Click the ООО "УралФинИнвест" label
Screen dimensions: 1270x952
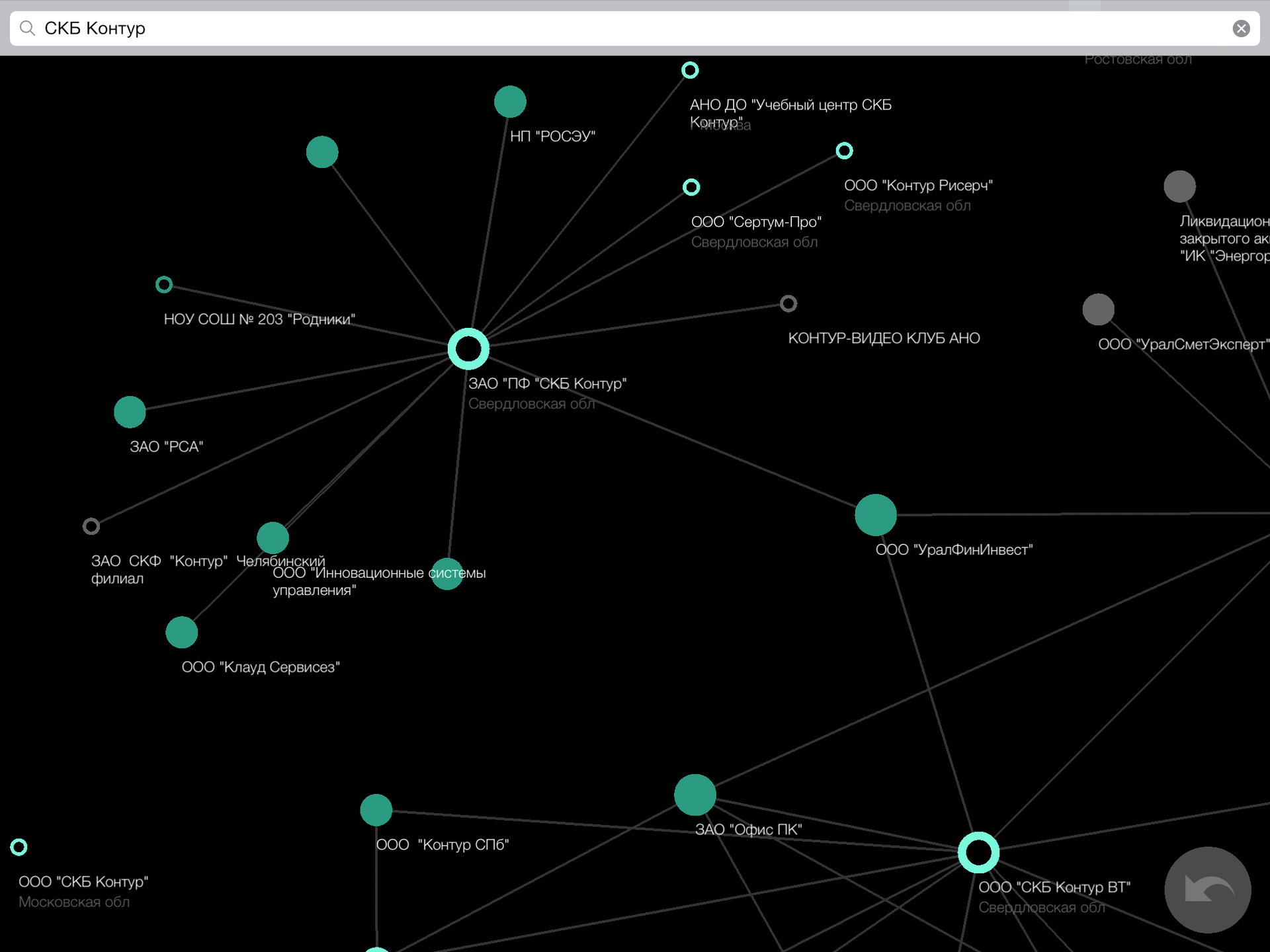click(954, 550)
